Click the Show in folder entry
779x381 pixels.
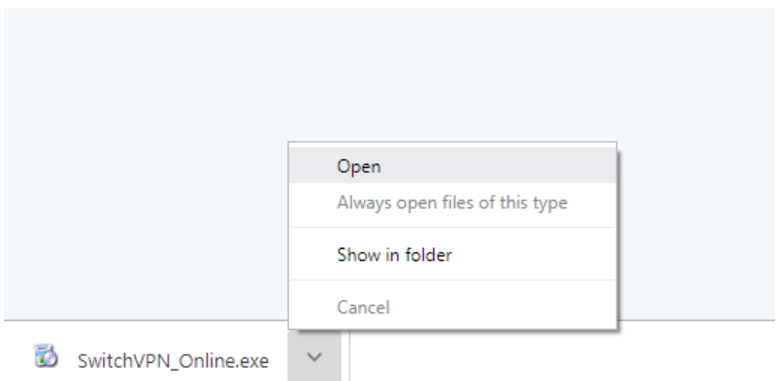(x=453, y=255)
